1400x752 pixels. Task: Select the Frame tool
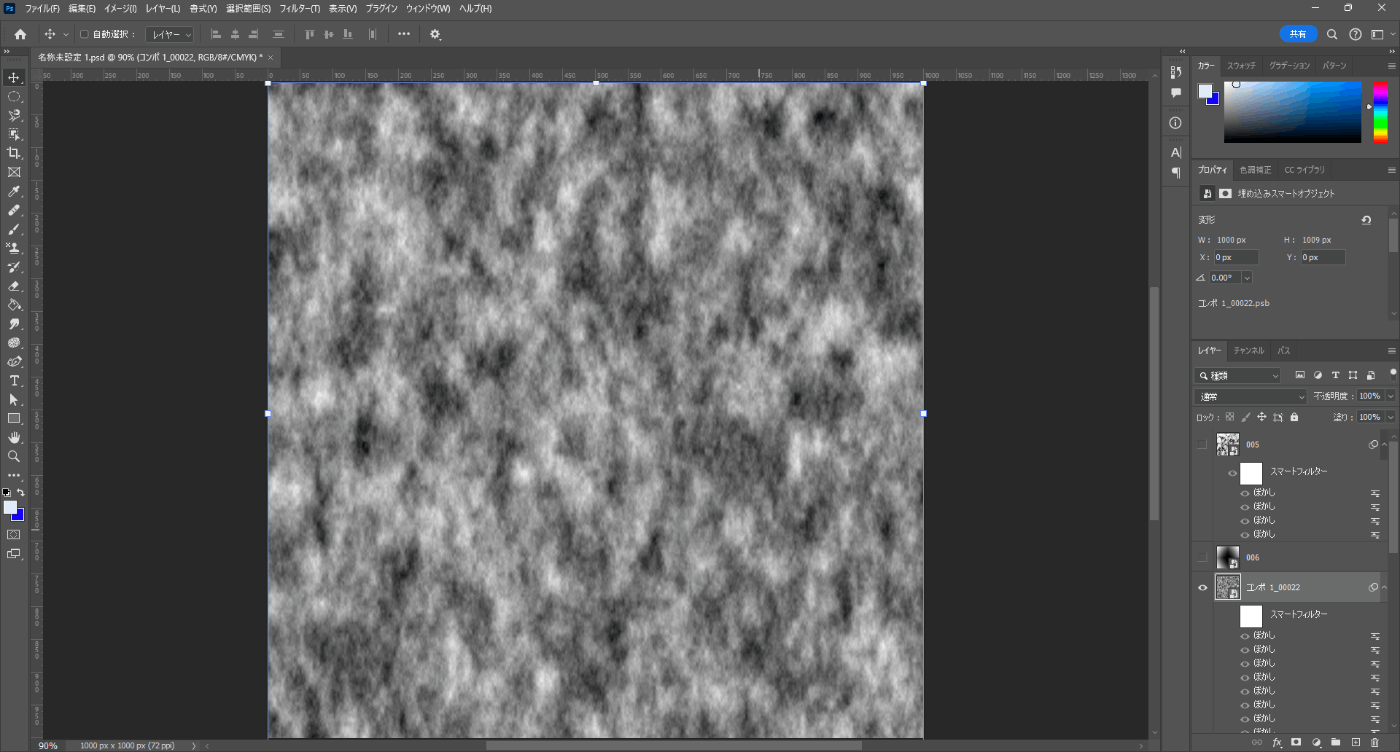click(14, 172)
